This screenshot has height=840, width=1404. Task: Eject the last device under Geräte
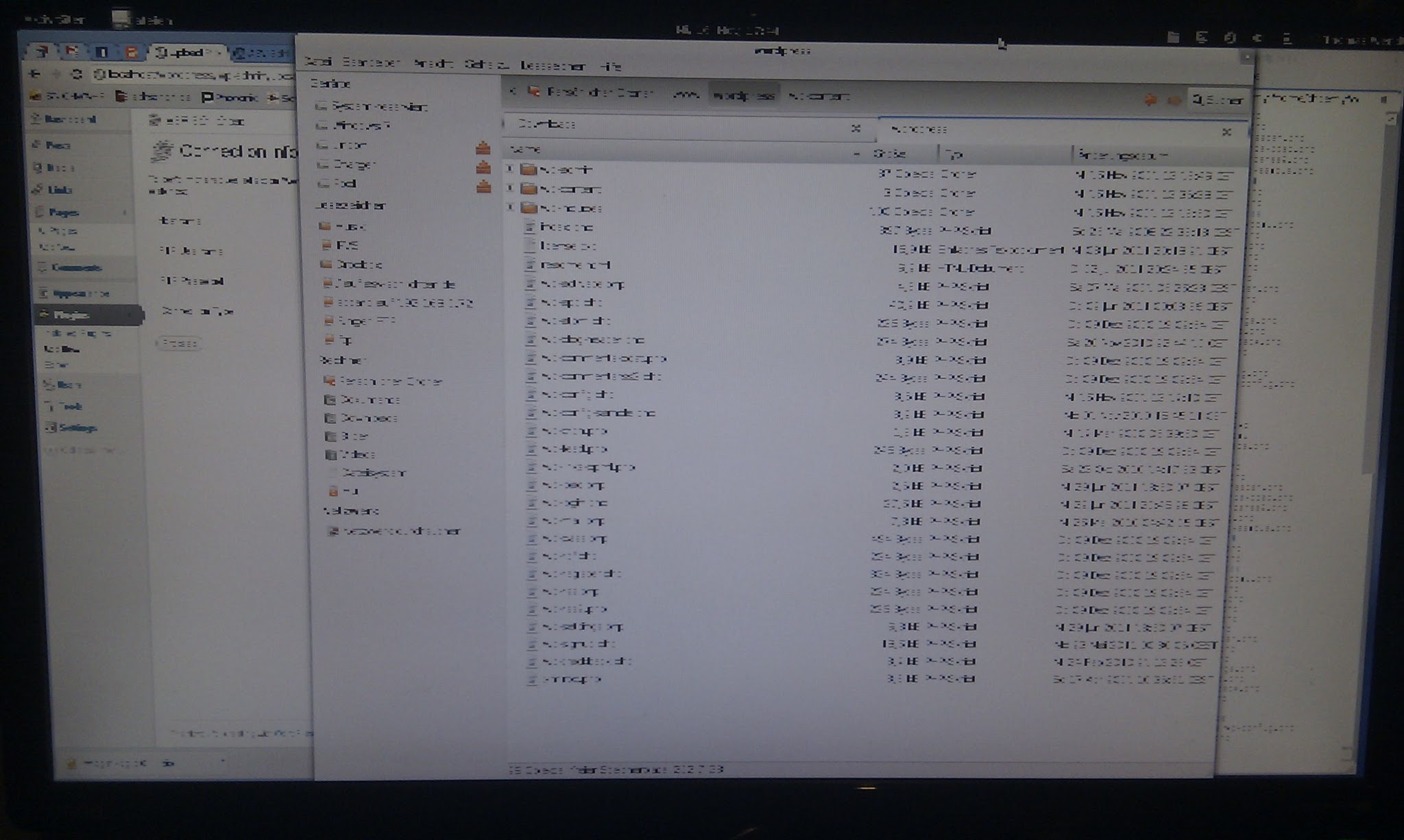pos(483,186)
